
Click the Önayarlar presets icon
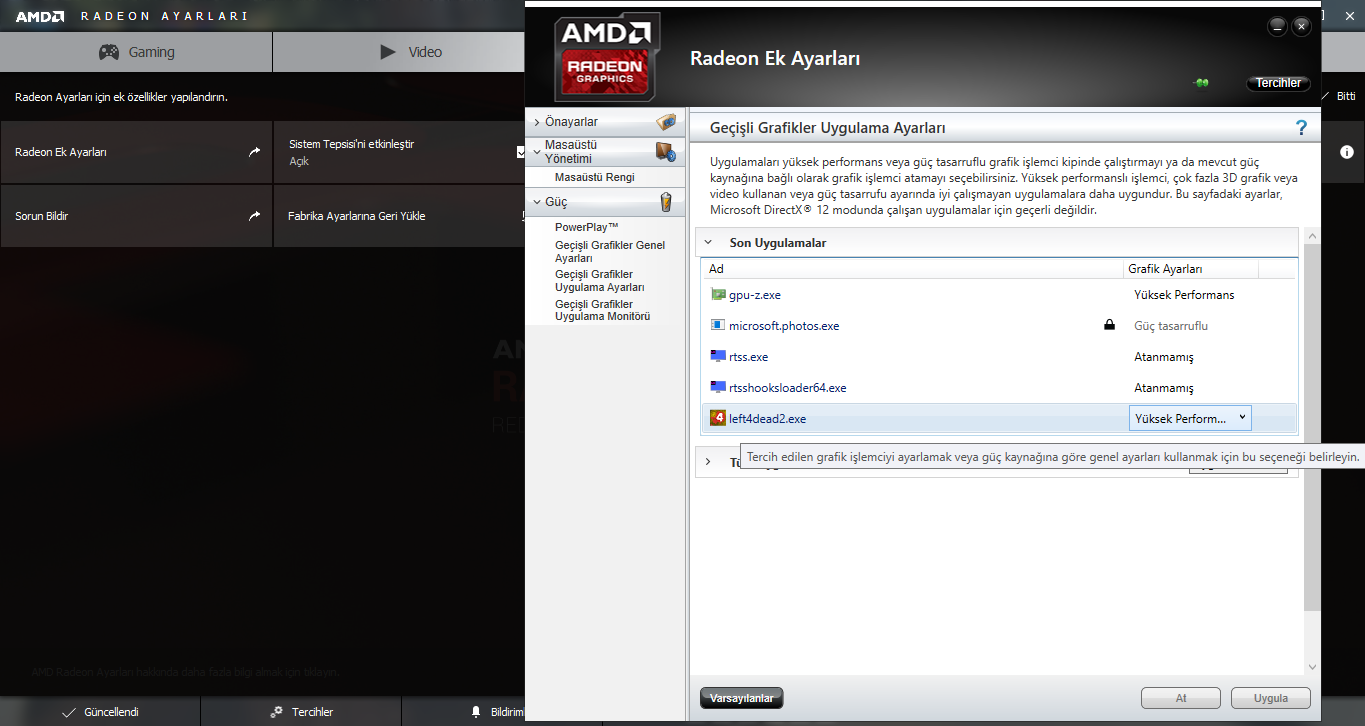click(x=666, y=122)
